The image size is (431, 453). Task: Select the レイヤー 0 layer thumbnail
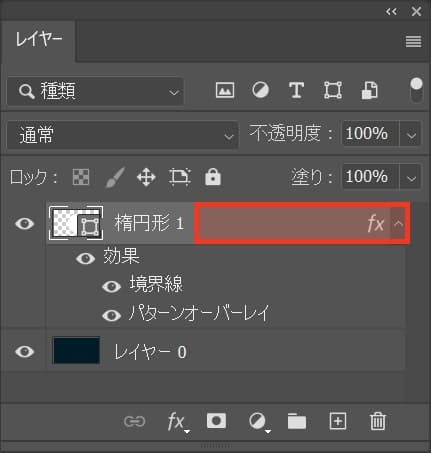[x=76, y=351]
